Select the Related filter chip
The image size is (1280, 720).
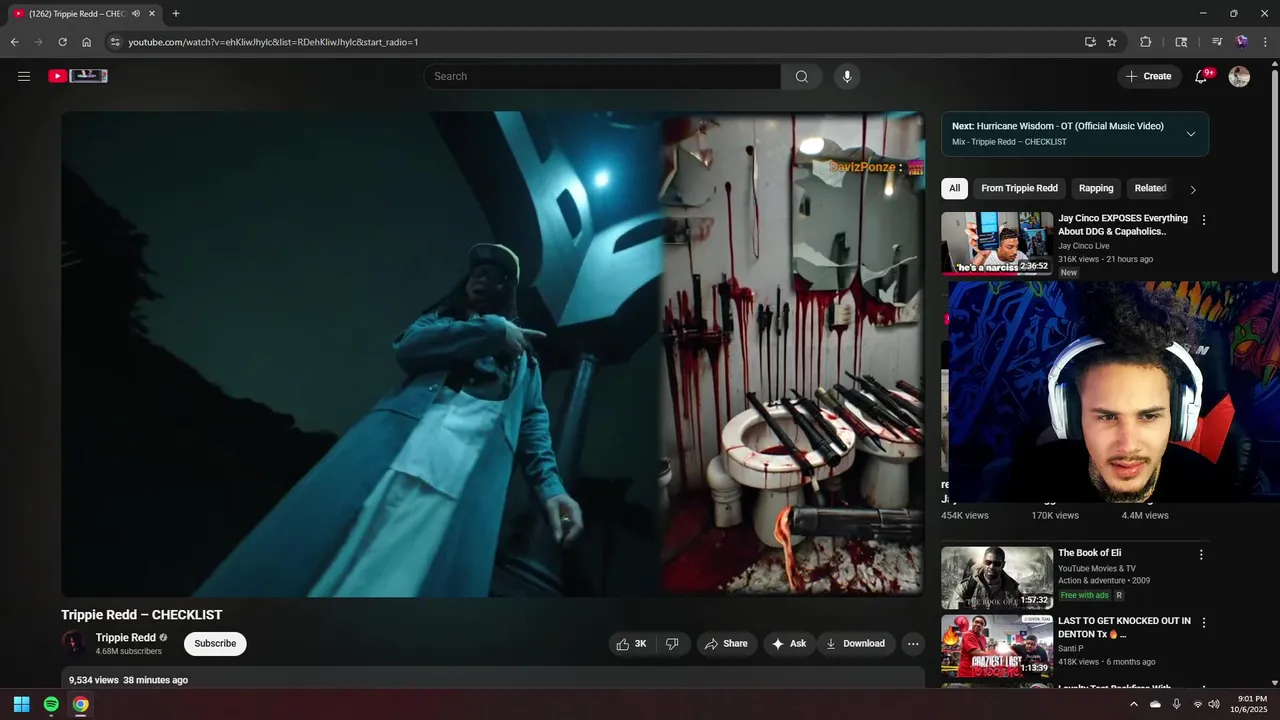[1150, 188]
